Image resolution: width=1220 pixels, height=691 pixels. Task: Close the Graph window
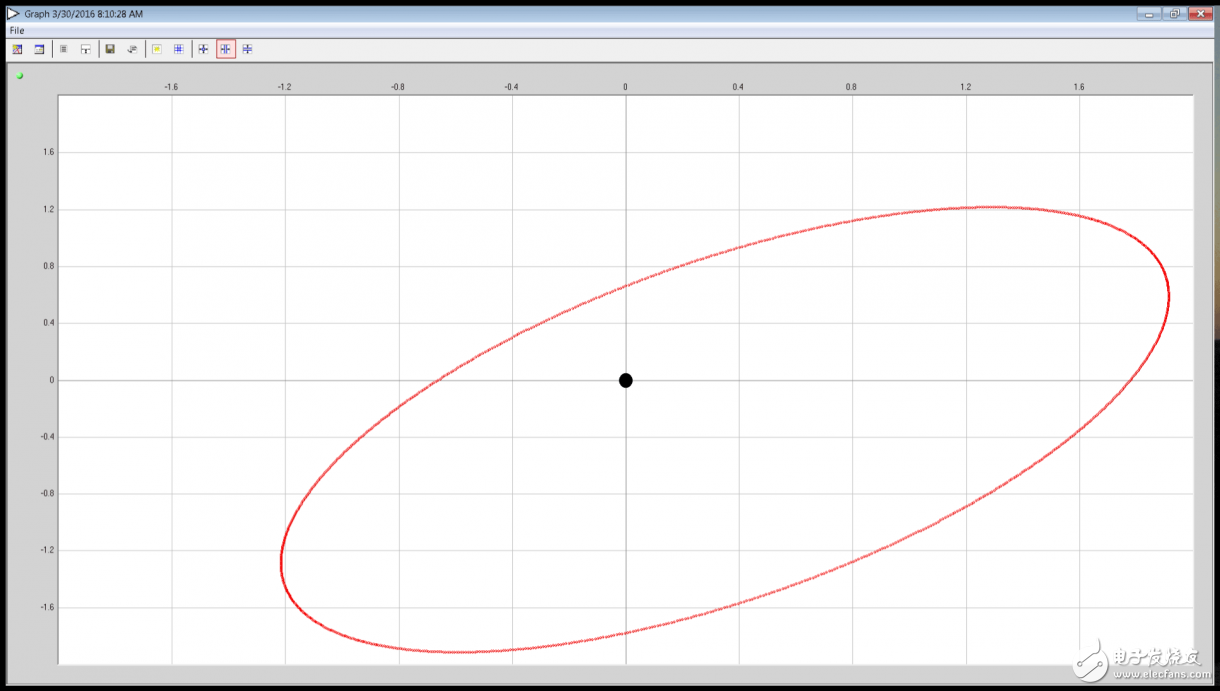tap(1198, 14)
